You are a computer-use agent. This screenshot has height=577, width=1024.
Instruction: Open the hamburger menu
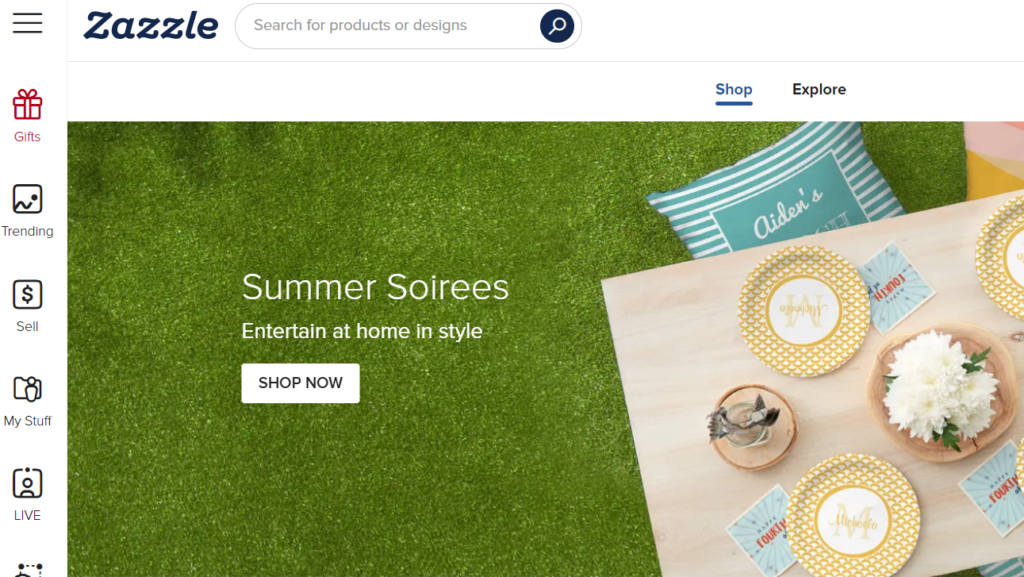coord(27,23)
